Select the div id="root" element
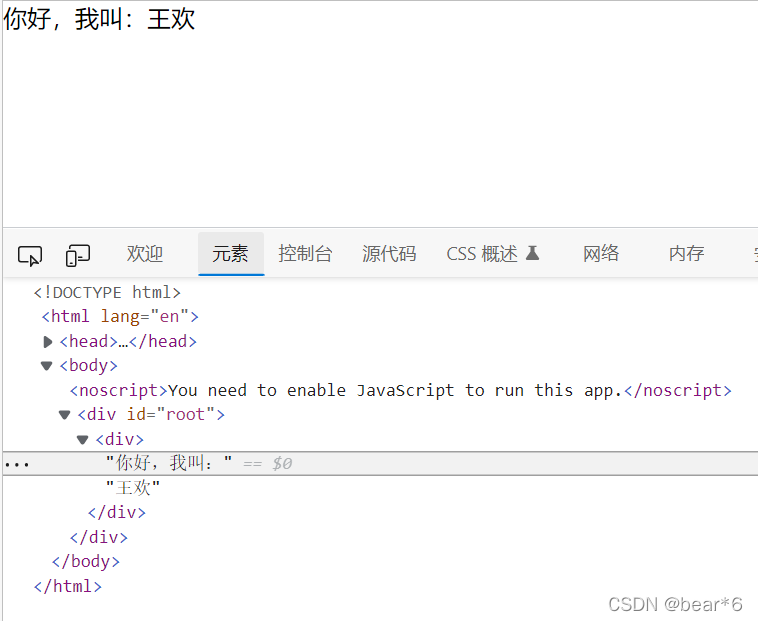The height and width of the screenshot is (621, 758). tap(151, 415)
